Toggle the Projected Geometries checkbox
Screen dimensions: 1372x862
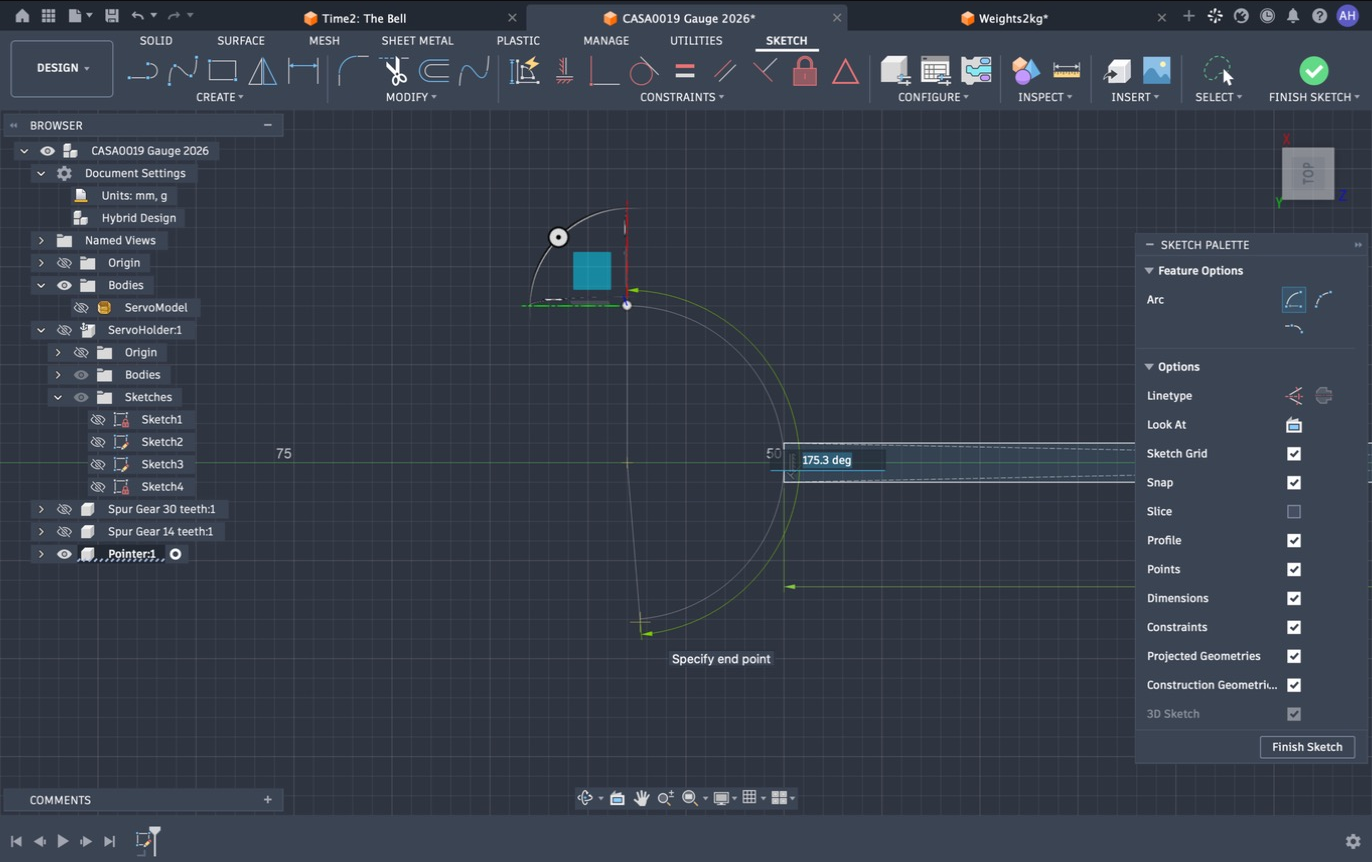click(1294, 657)
